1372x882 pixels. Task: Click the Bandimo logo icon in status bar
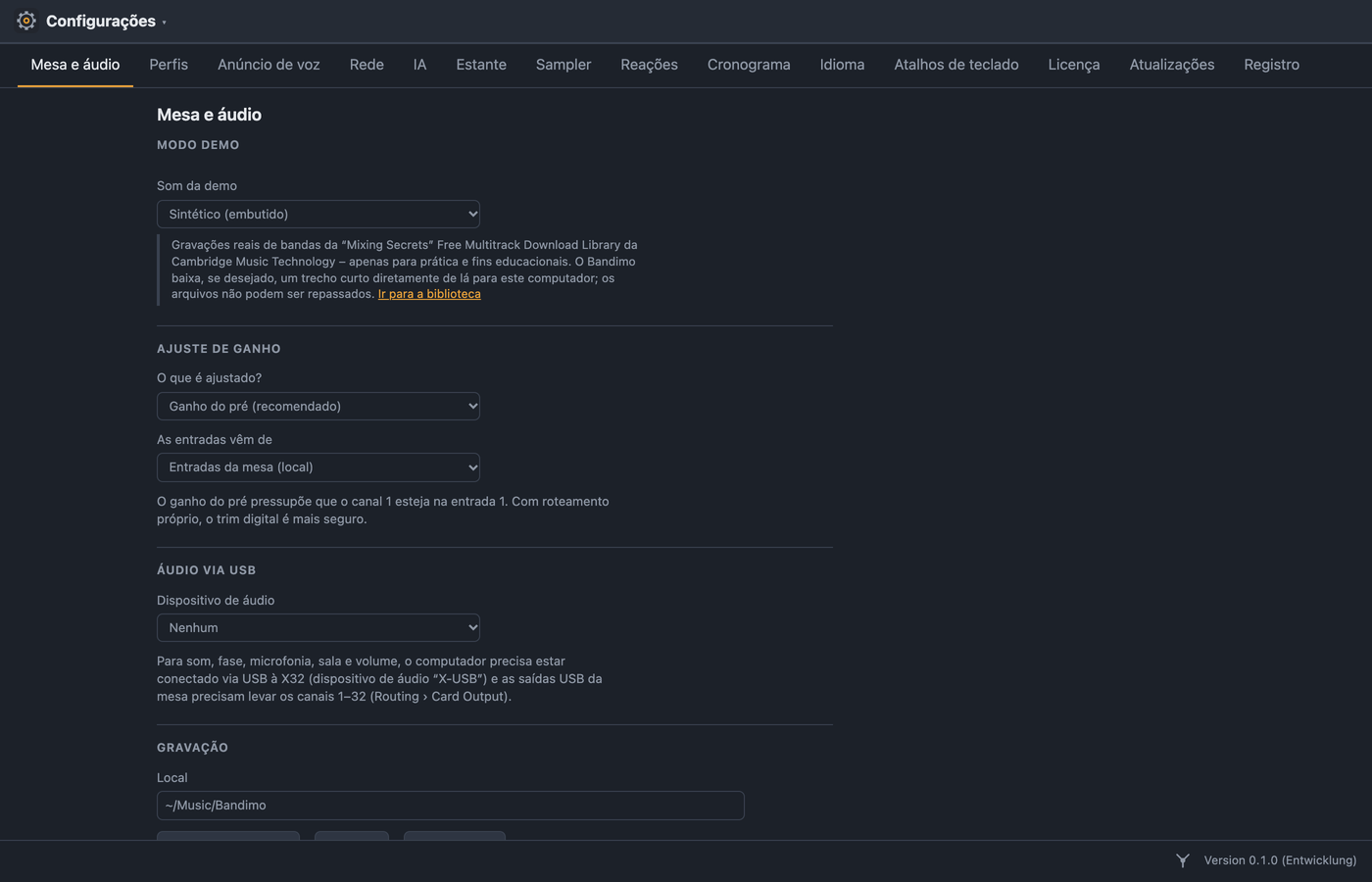[1183, 860]
